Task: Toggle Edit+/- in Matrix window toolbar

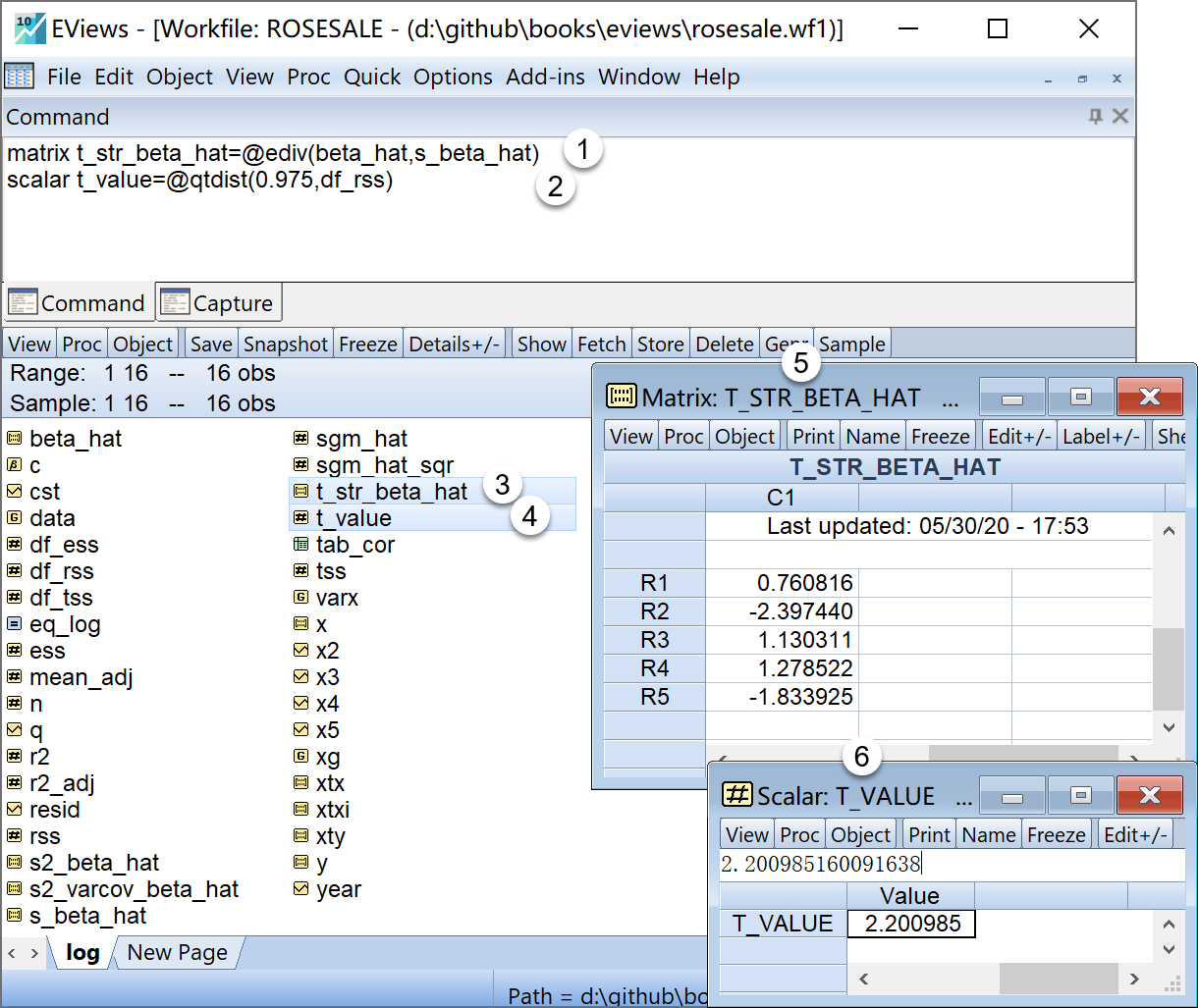Action: click(x=1019, y=436)
